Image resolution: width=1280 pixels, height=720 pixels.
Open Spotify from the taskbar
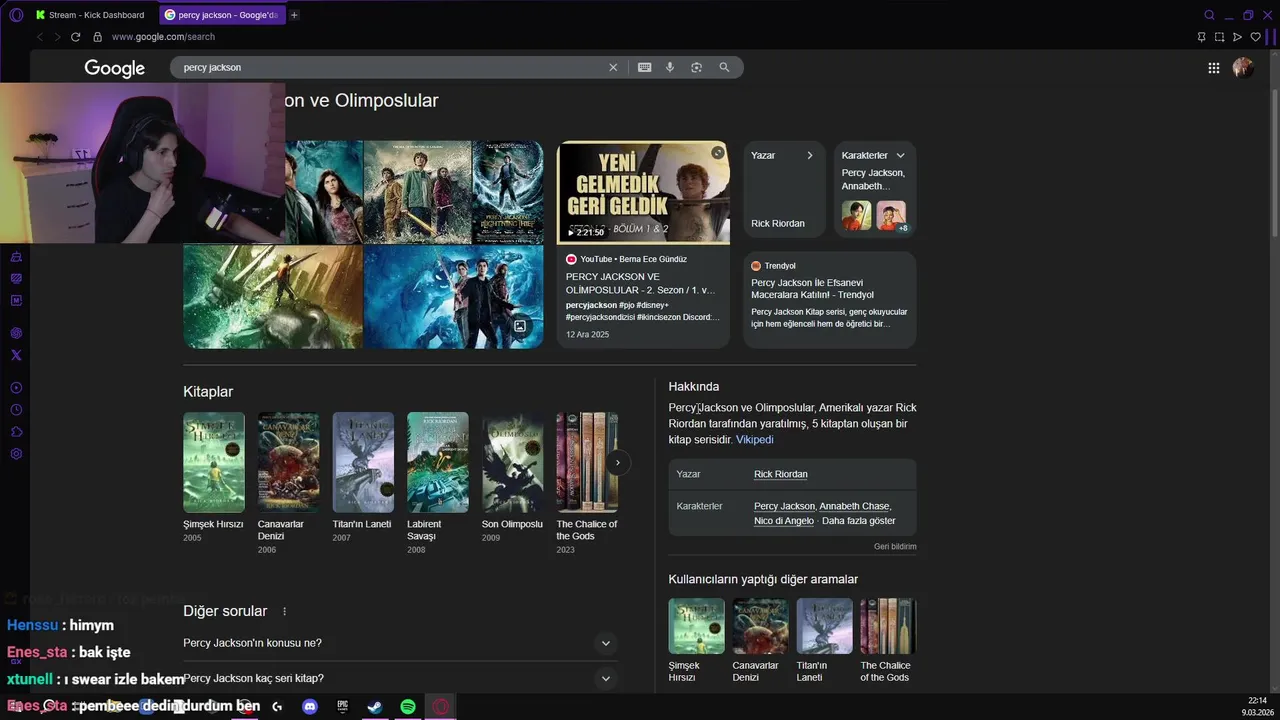[408, 706]
